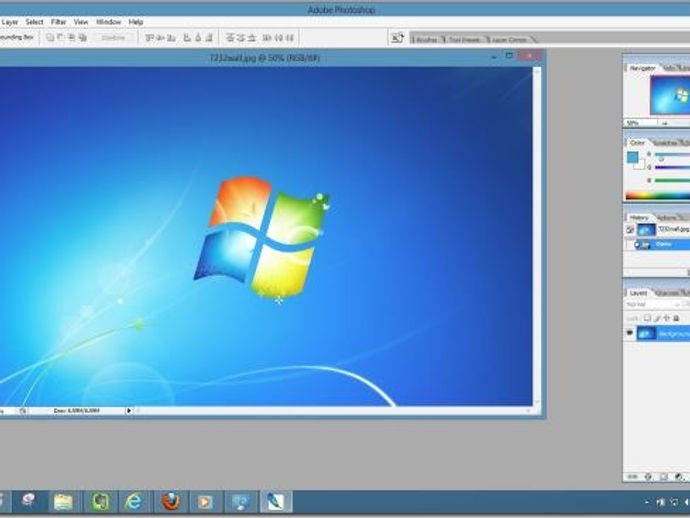Switch to the Color tab
The height and width of the screenshot is (518, 690).
(637, 143)
